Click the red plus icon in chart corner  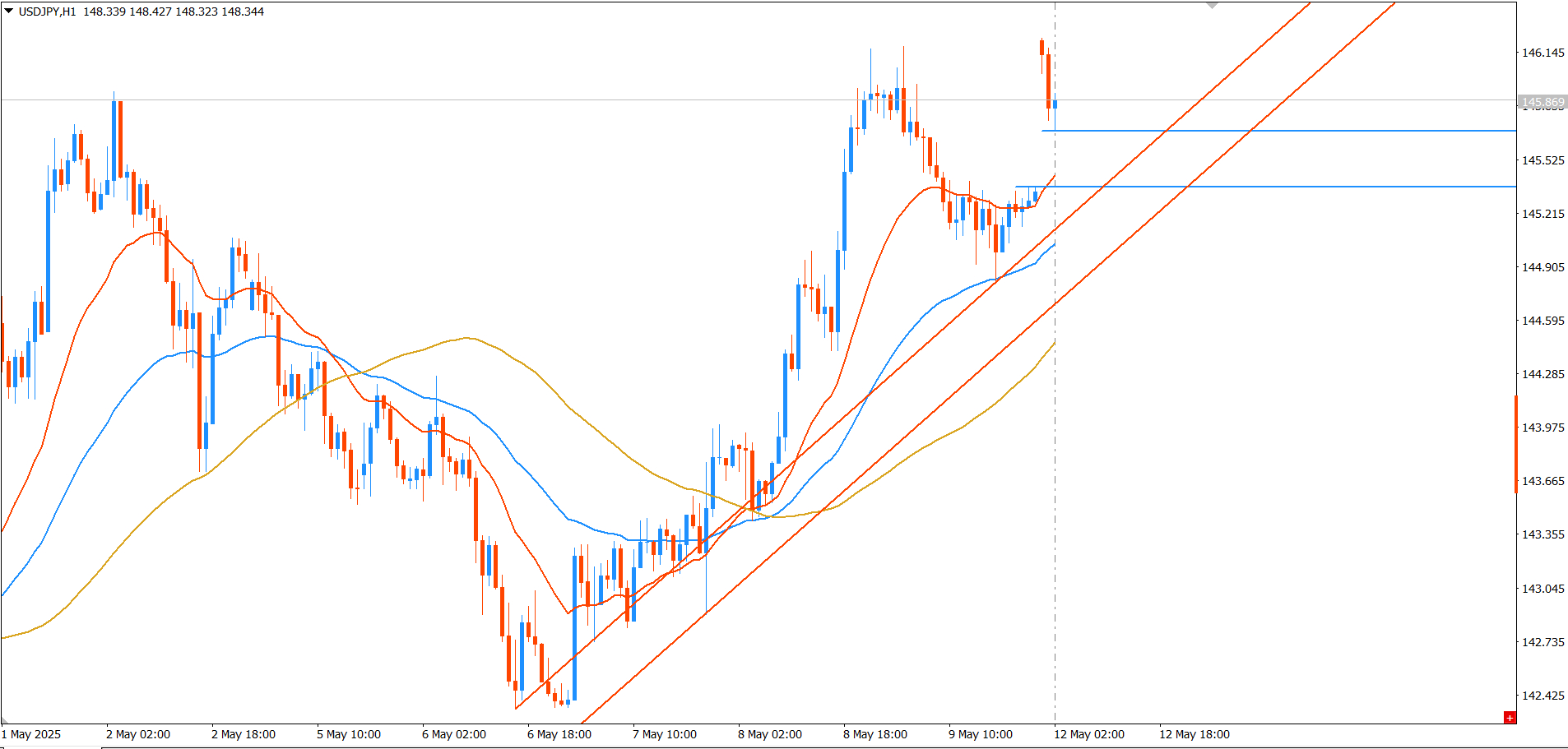(x=1510, y=718)
